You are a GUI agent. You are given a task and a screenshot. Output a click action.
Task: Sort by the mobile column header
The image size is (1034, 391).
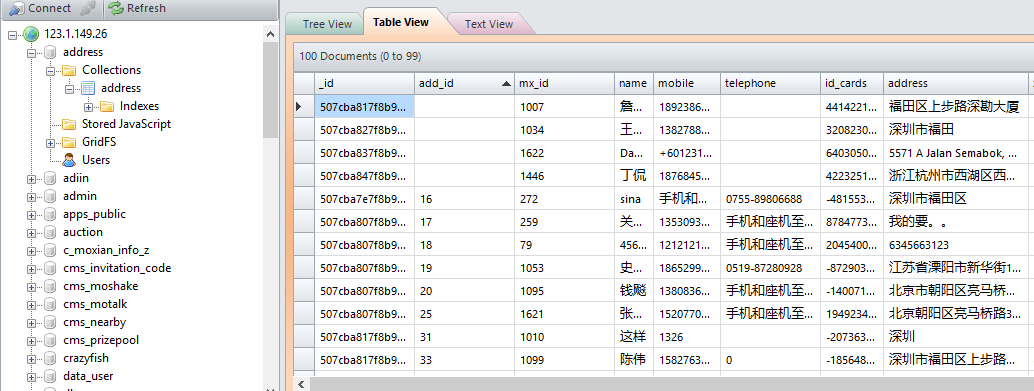(686, 83)
